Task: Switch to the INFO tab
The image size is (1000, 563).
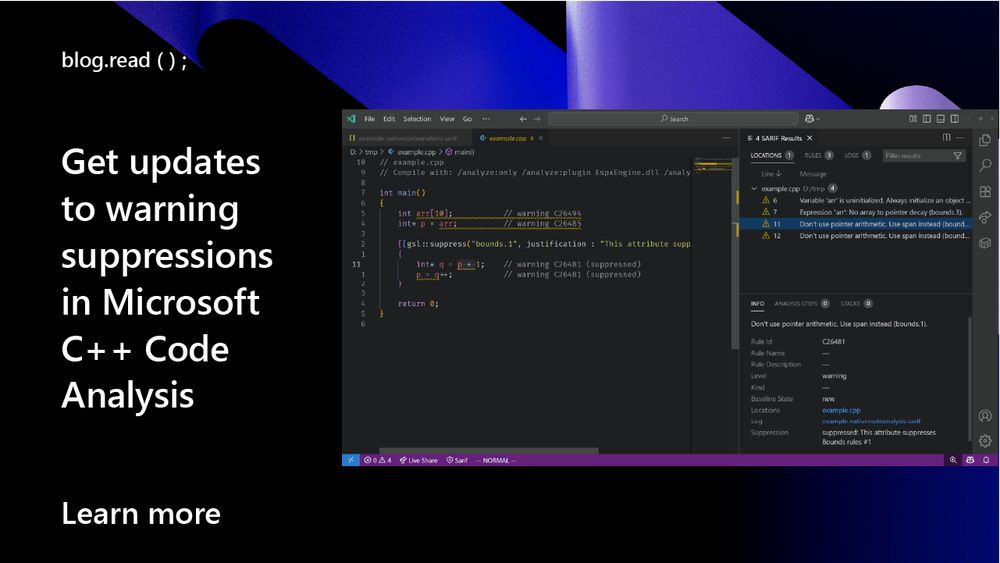Action: point(757,303)
